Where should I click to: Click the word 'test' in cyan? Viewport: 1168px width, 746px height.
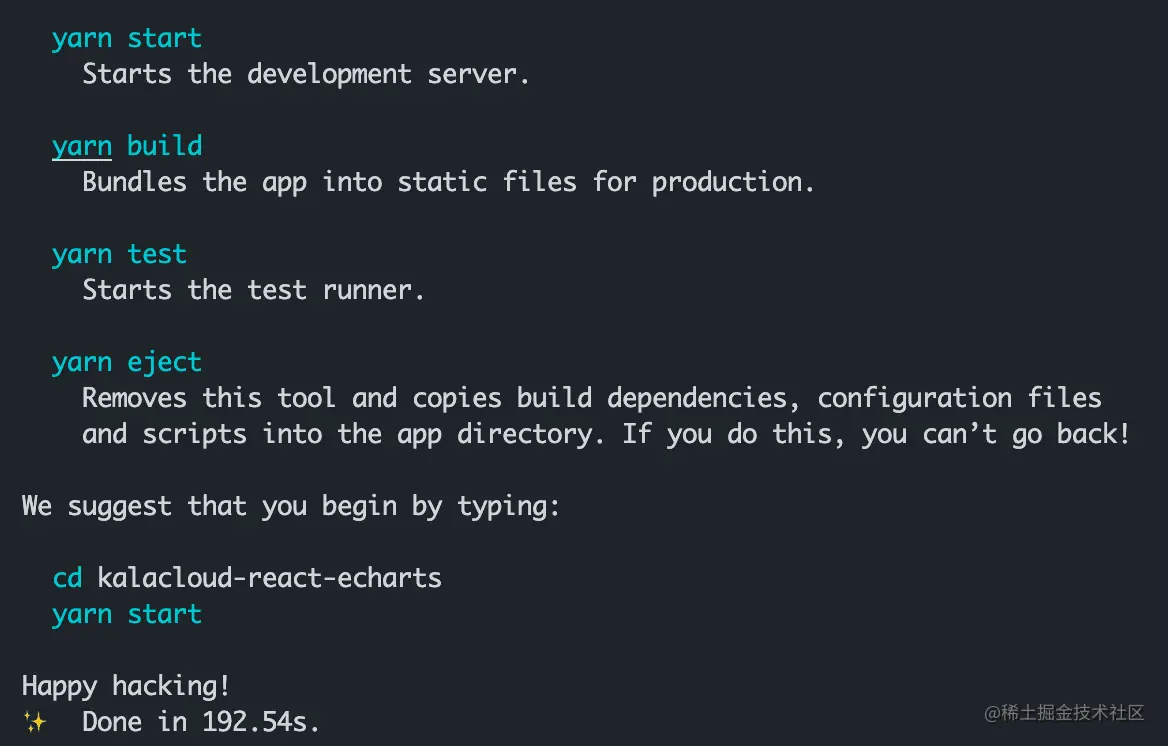point(157,254)
